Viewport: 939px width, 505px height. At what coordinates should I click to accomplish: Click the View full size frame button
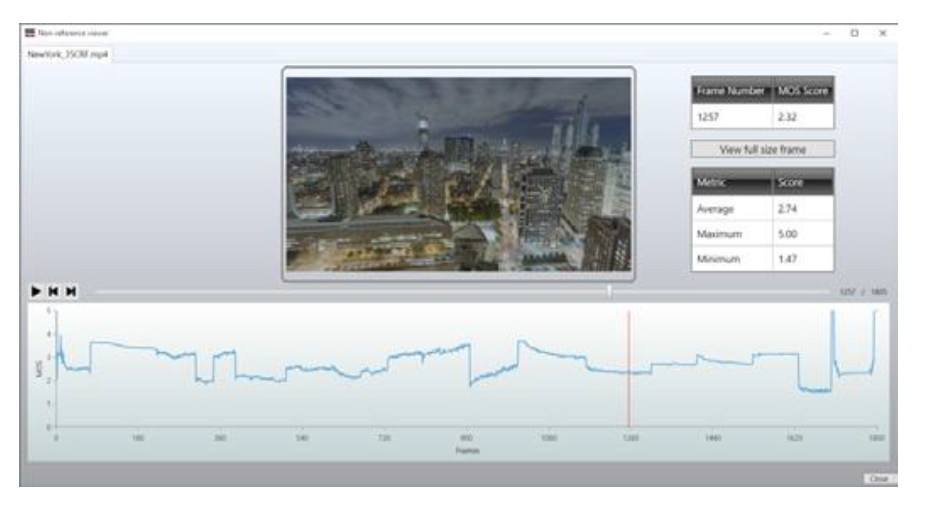point(762,149)
